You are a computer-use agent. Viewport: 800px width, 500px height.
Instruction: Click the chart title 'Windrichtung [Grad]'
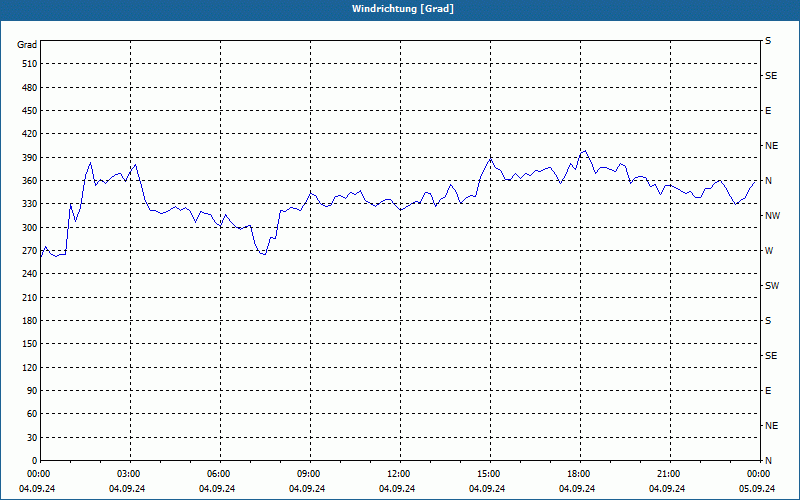403,9
